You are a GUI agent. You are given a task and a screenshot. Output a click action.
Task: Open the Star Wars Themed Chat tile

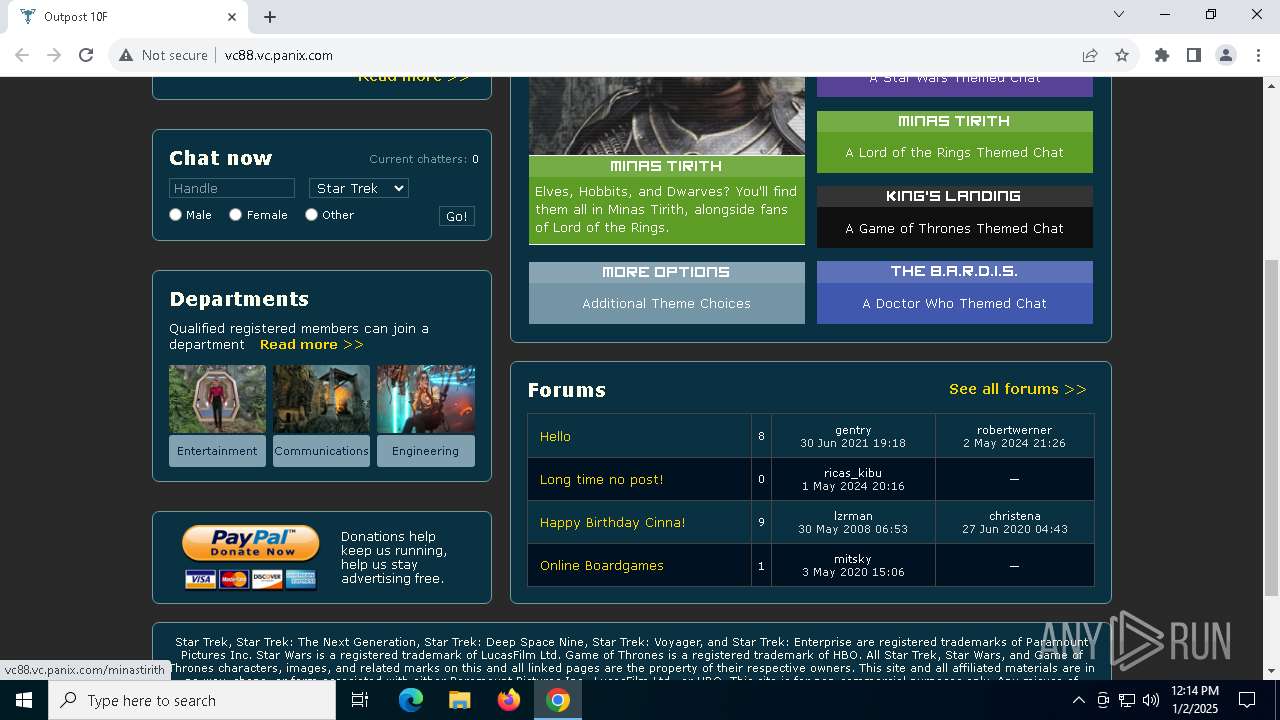[x=955, y=86]
